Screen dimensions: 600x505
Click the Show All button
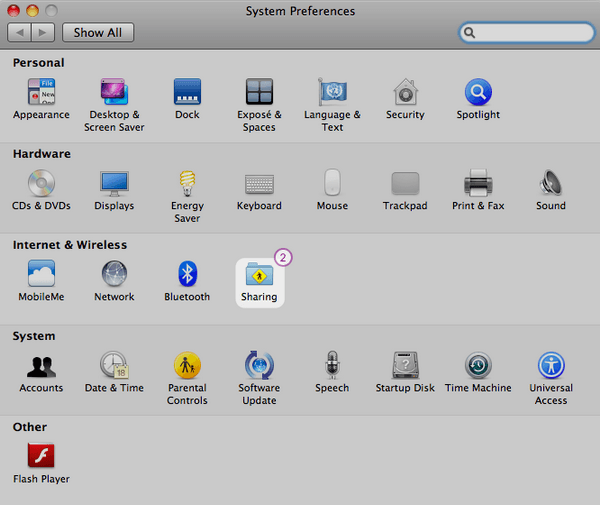coord(98,33)
